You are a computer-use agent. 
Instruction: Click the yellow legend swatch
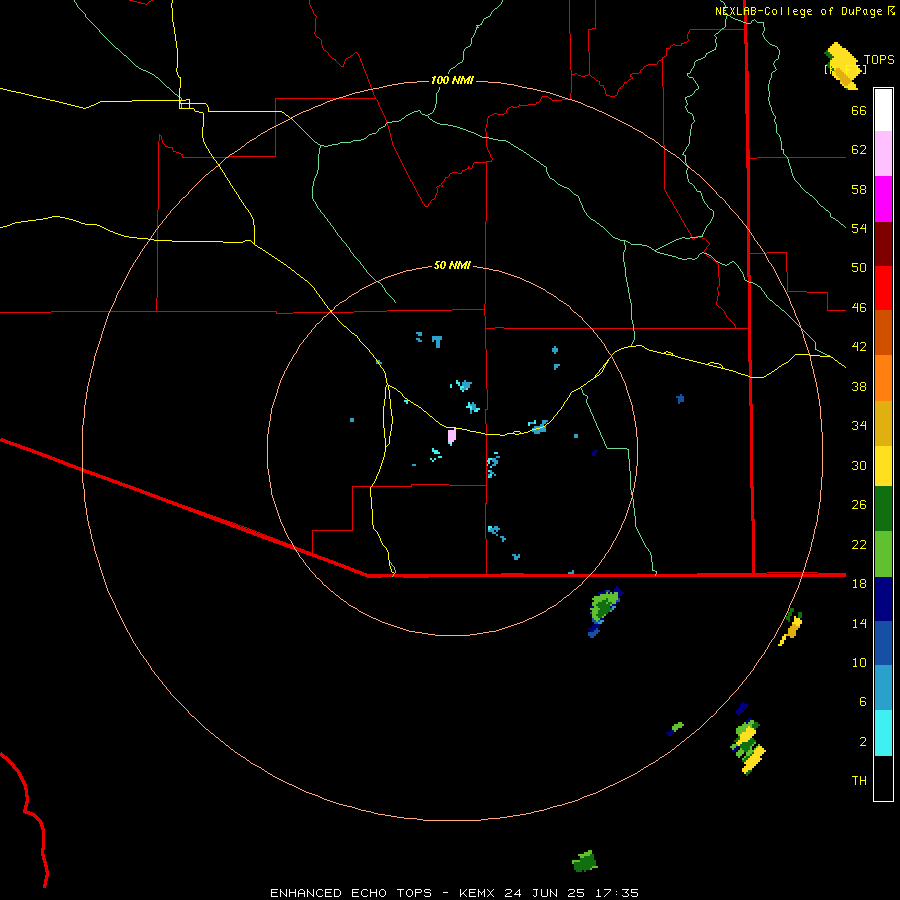883,466
